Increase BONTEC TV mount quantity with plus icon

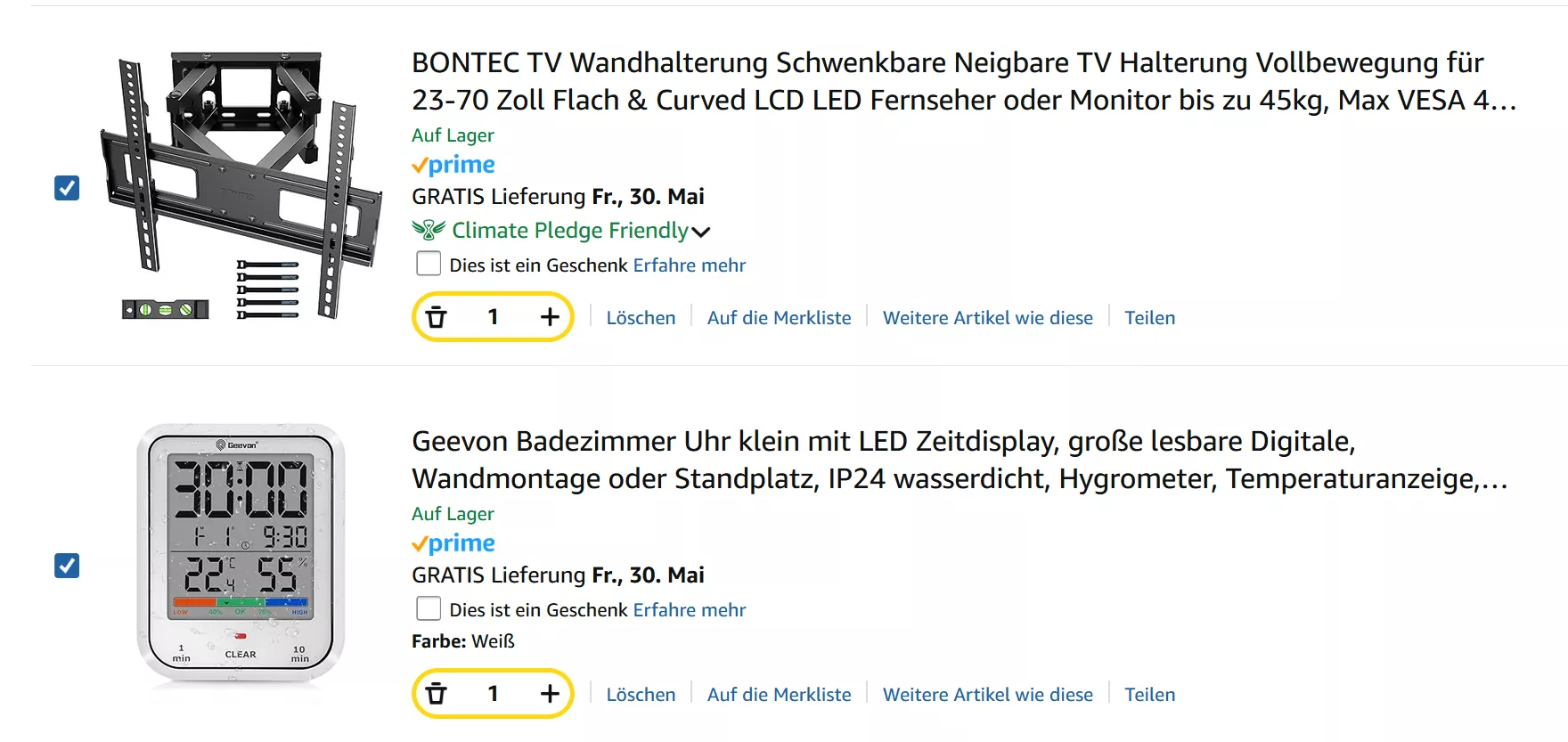pyautogui.click(x=550, y=317)
